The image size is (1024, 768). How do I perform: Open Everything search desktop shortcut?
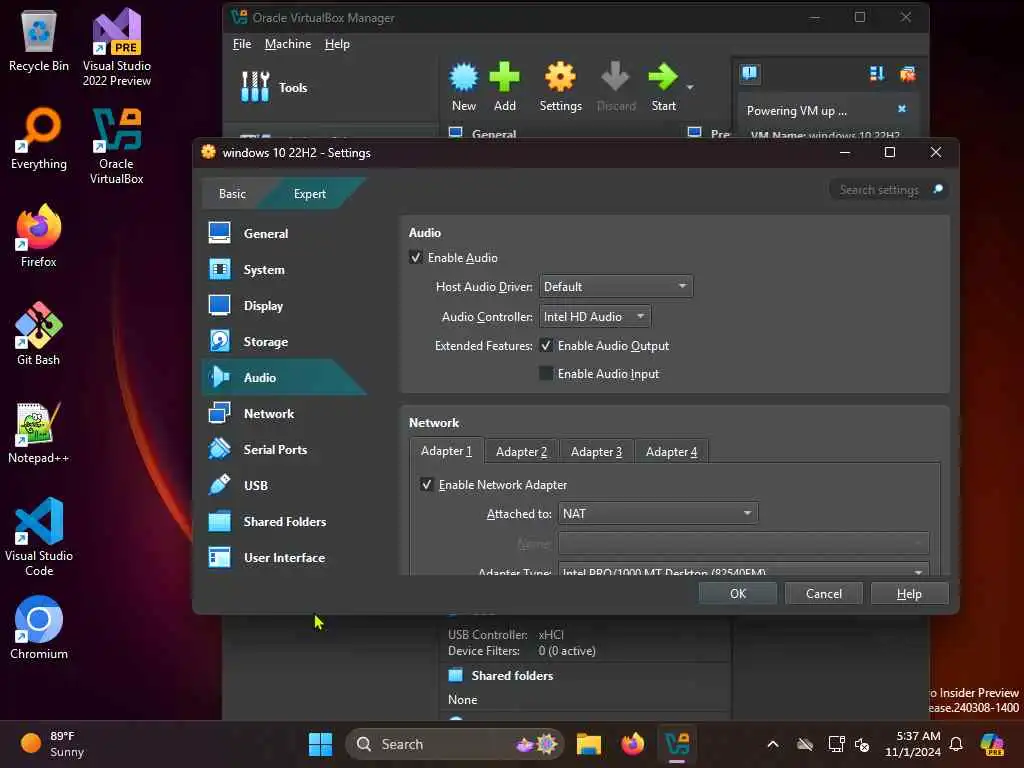tap(39, 138)
